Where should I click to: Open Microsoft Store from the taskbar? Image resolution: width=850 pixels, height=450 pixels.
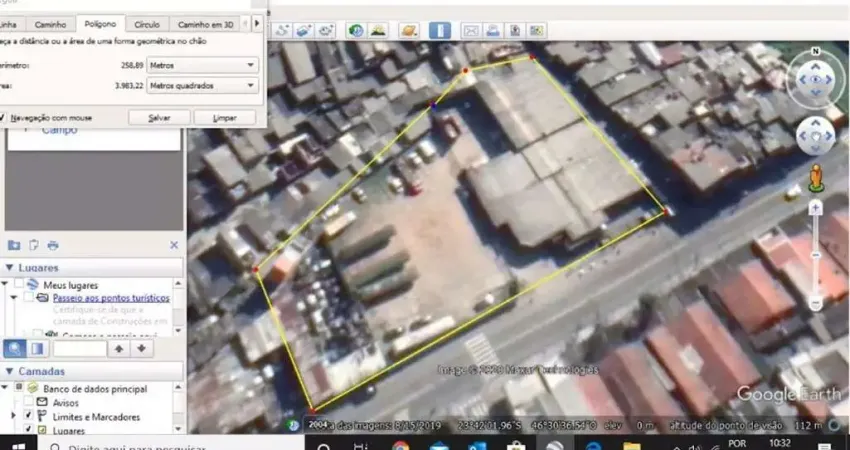516,446
